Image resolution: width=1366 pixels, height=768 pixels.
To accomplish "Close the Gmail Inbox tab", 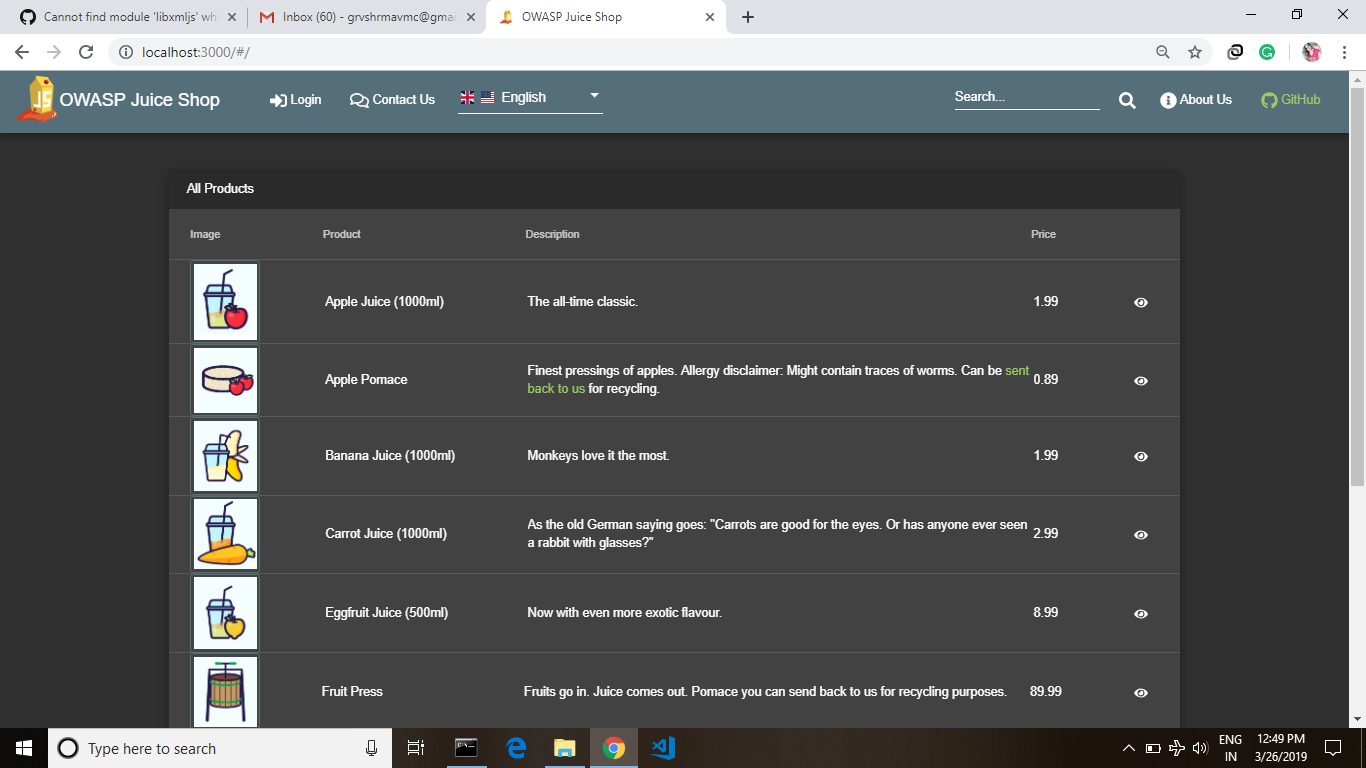I will [x=470, y=17].
